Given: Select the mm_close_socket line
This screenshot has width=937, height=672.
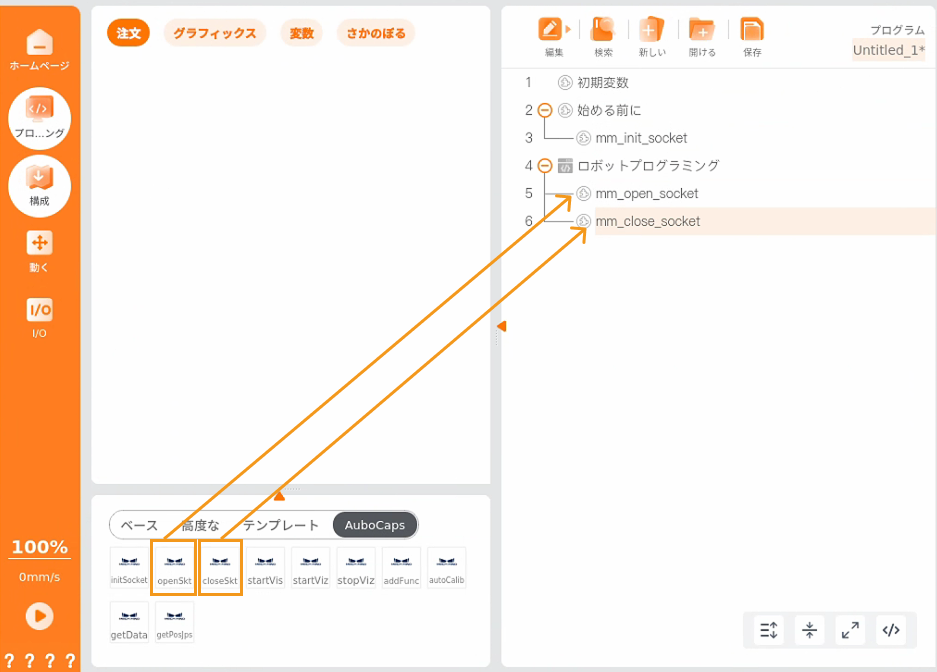Looking at the screenshot, I should click(x=648, y=221).
